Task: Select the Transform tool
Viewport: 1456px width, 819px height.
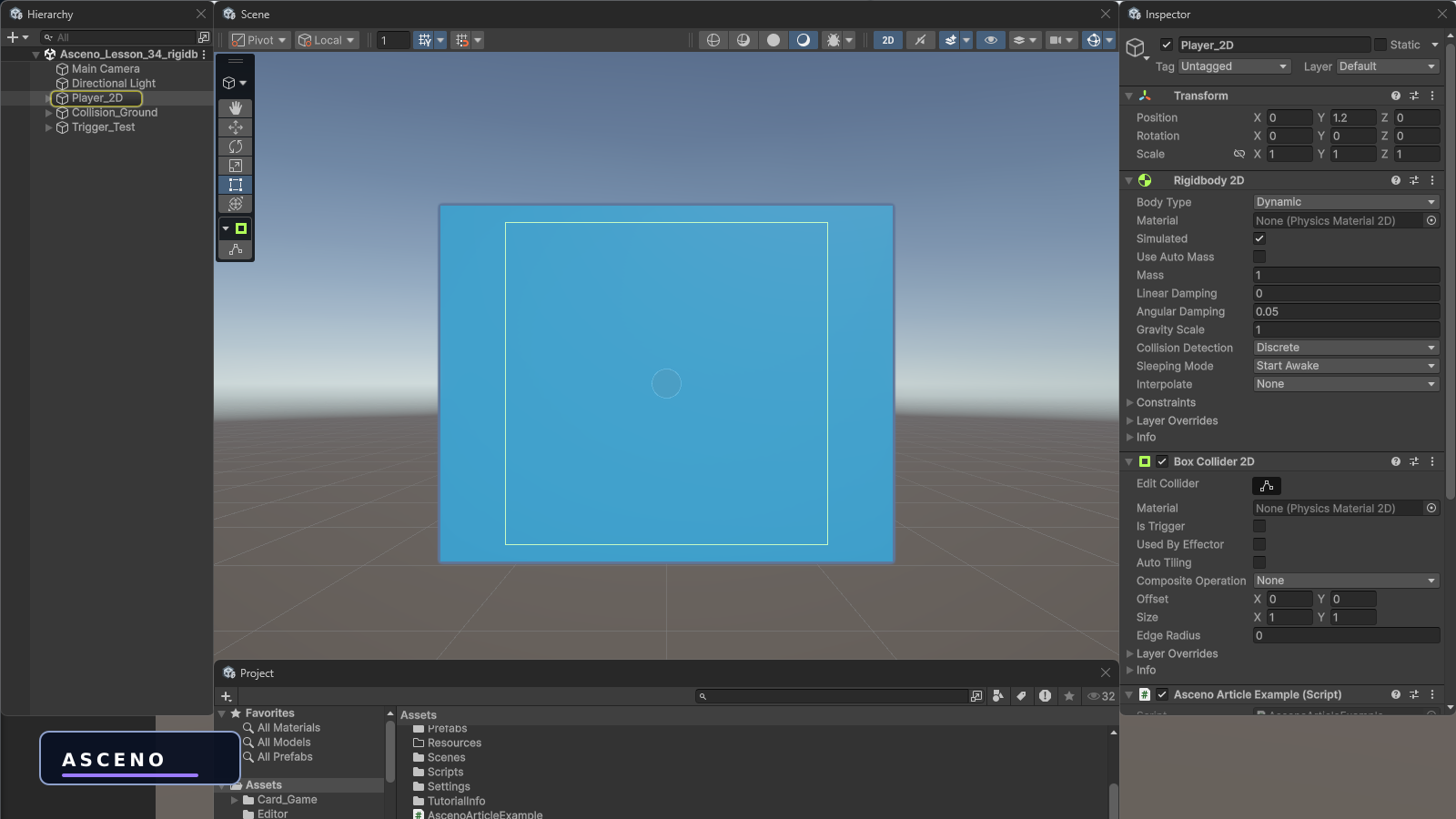Action: point(236,204)
